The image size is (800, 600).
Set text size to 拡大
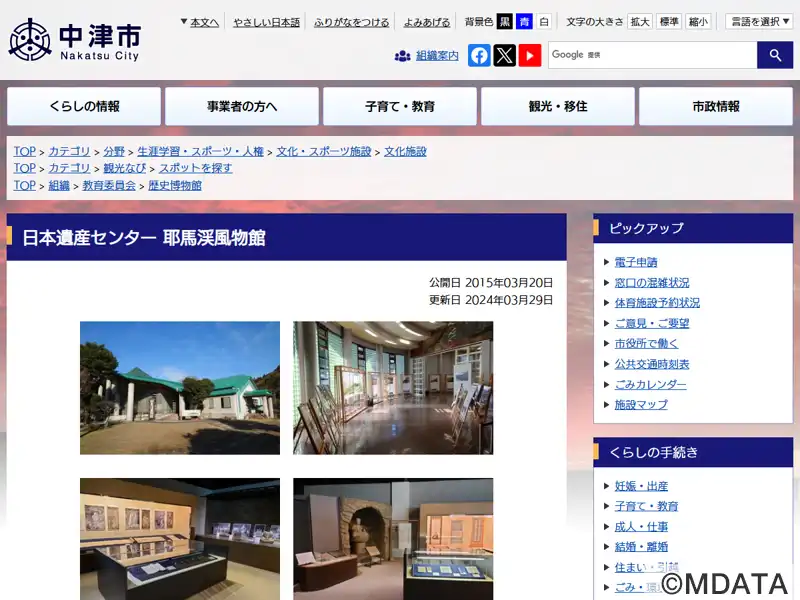point(640,21)
